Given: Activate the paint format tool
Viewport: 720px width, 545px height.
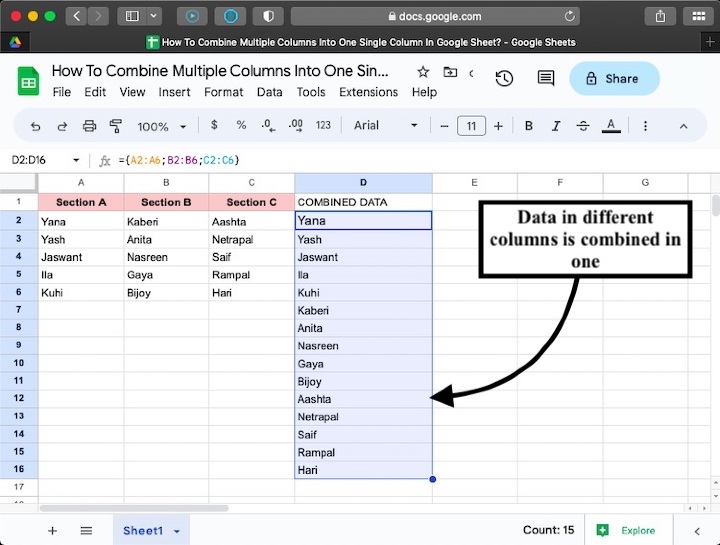Looking at the screenshot, I should coord(115,126).
